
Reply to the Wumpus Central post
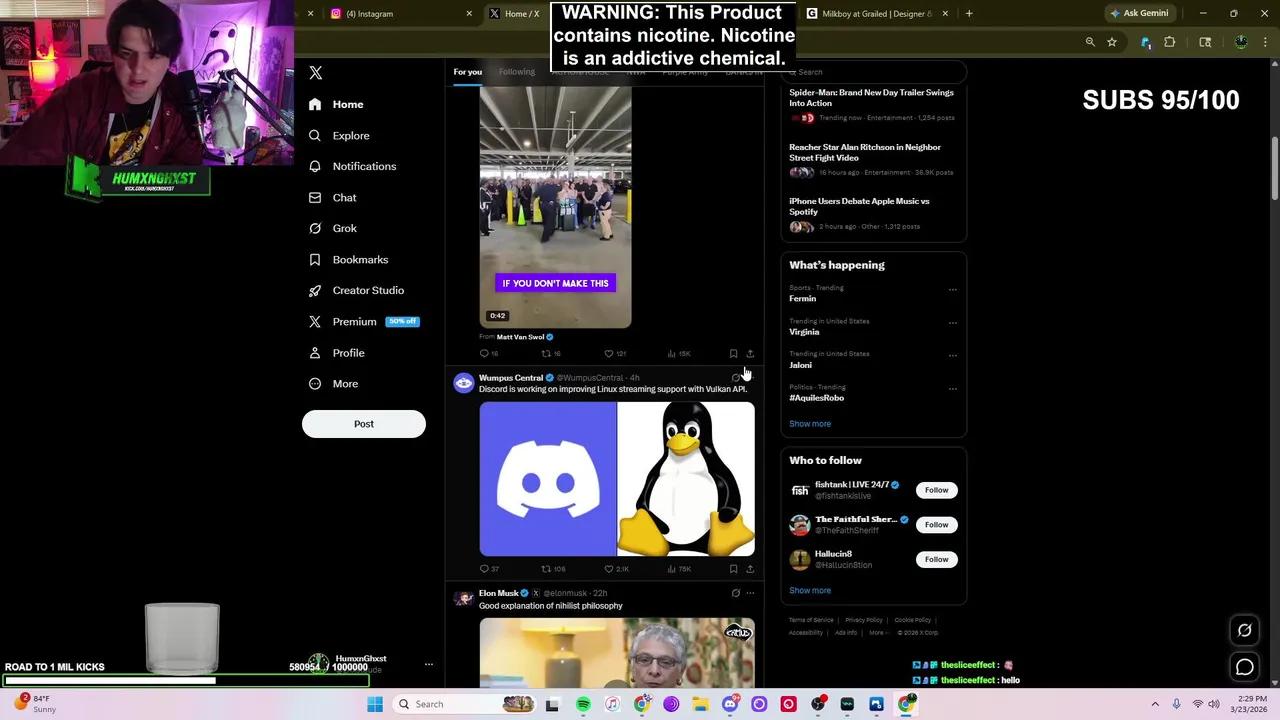488,569
